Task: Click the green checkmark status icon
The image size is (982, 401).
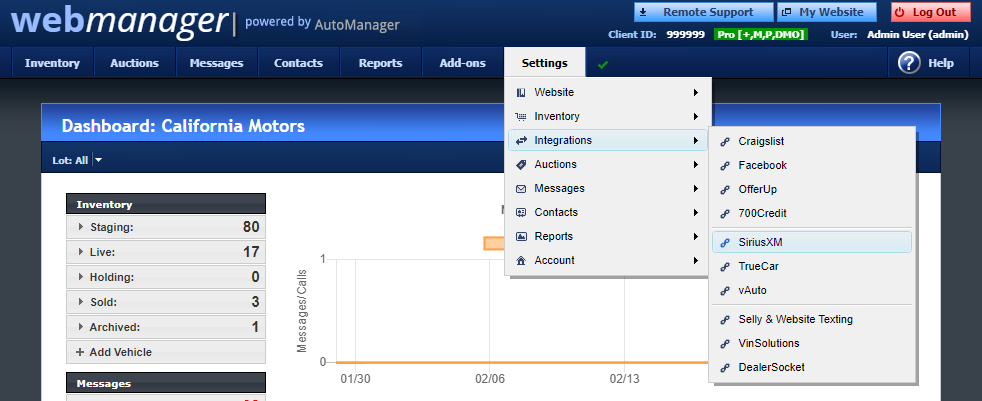Action: (602, 64)
